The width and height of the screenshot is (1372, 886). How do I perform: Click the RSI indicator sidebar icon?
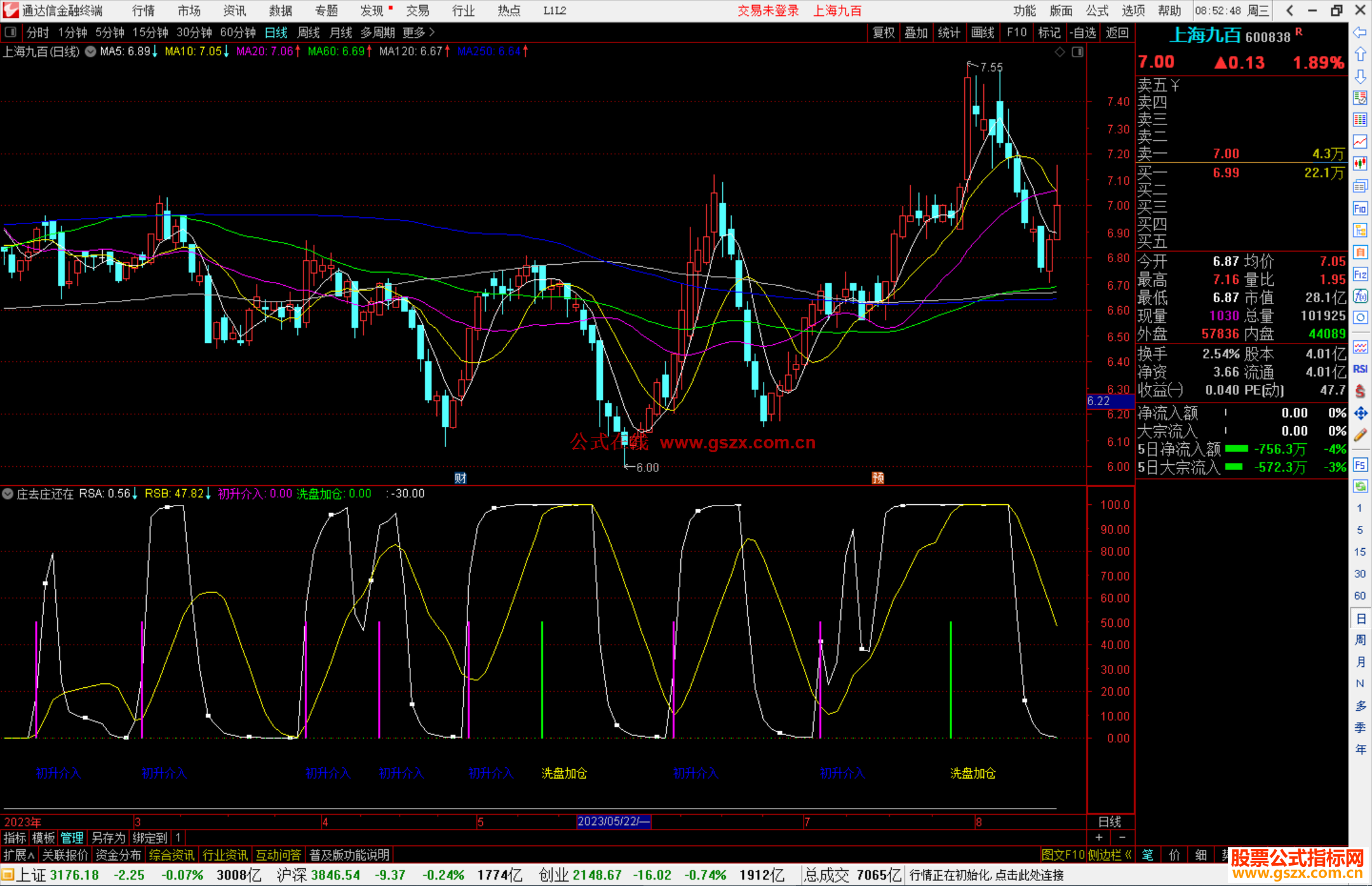(1360, 369)
